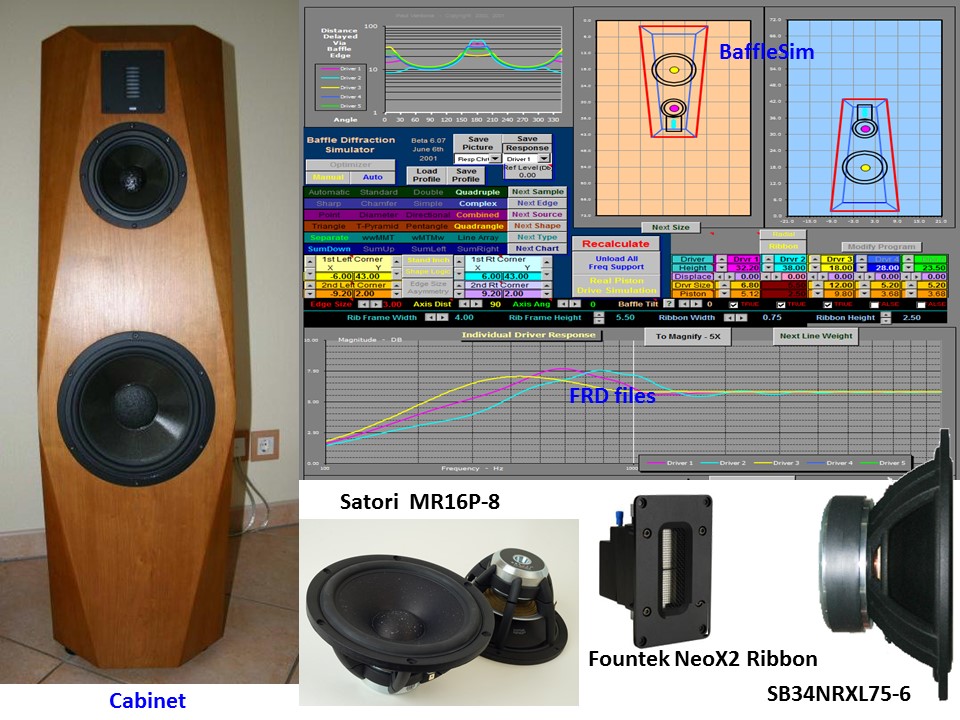Click the Next Size button
This screenshot has width=960, height=720.
pyautogui.click(x=670, y=227)
